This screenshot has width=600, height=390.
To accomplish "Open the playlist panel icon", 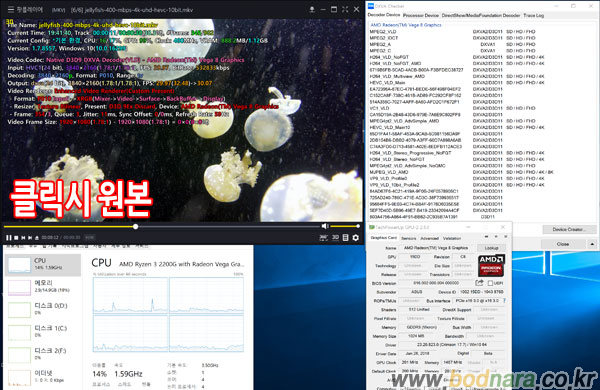I will 346,238.
